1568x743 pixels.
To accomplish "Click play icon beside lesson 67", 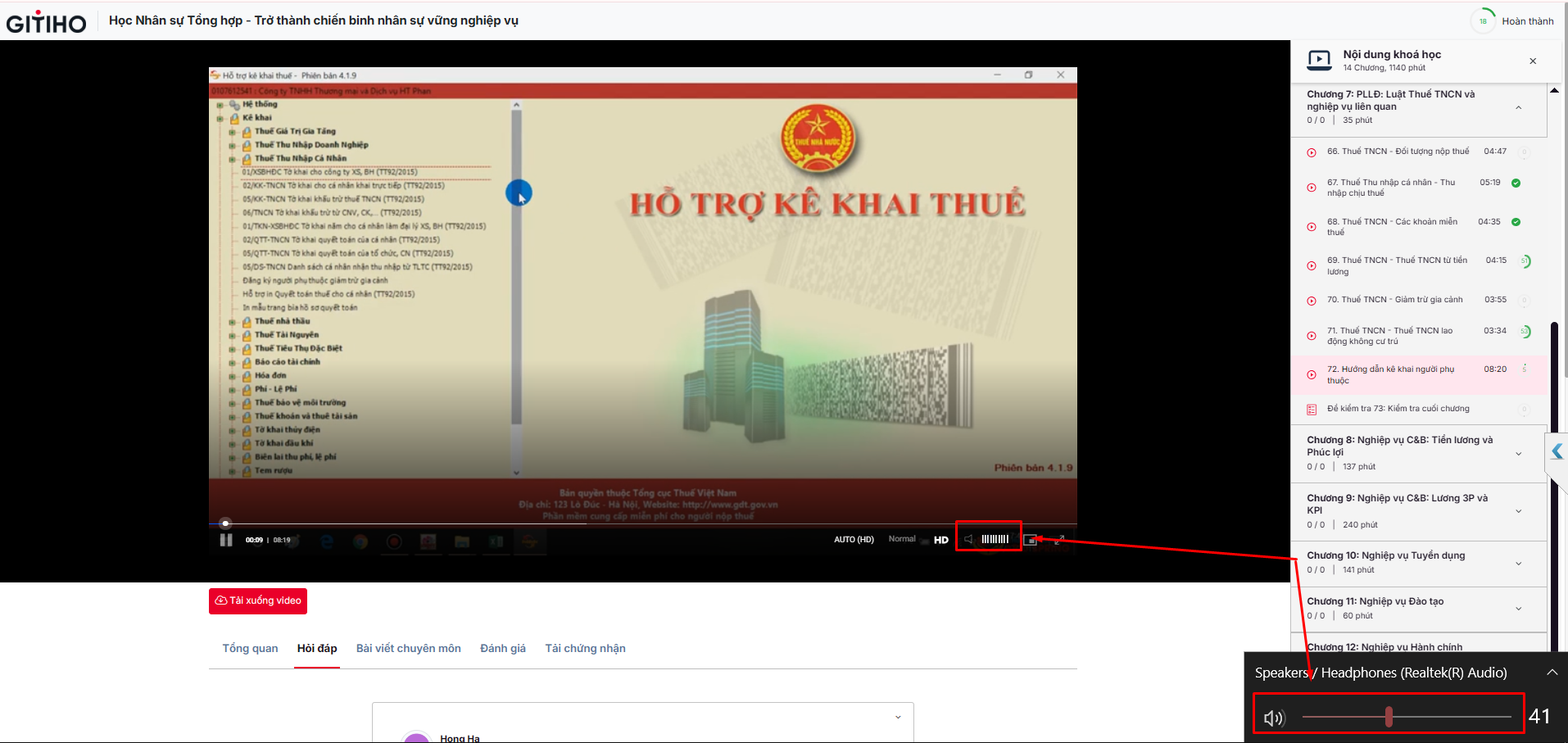I will pos(1312,188).
